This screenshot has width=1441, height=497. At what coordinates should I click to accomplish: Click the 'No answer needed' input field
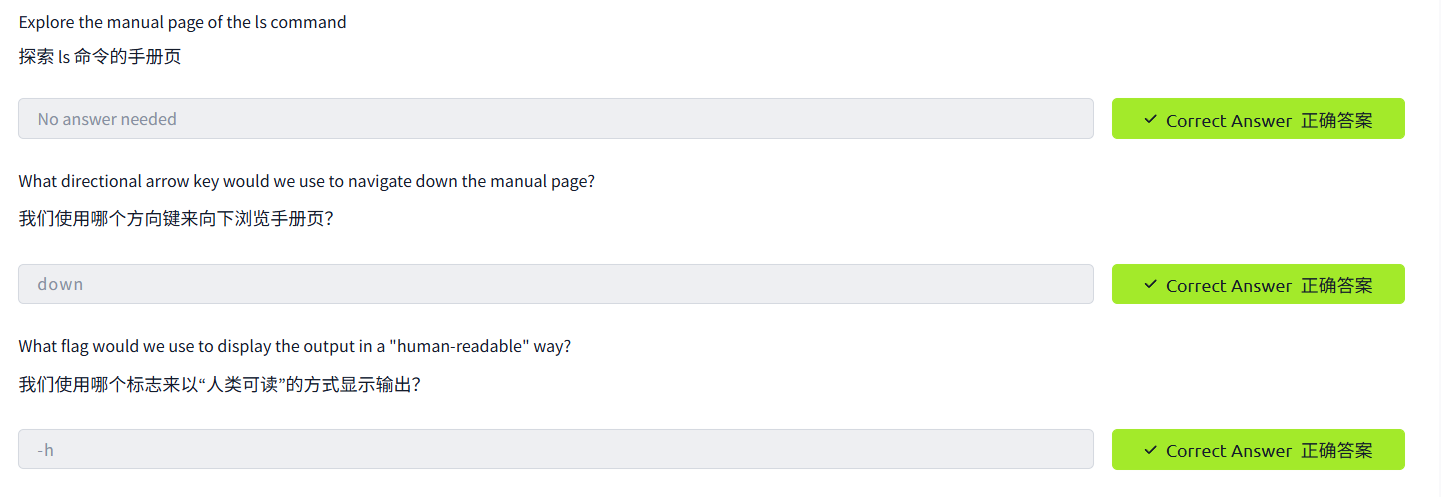pyautogui.click(x=555, y=119)
